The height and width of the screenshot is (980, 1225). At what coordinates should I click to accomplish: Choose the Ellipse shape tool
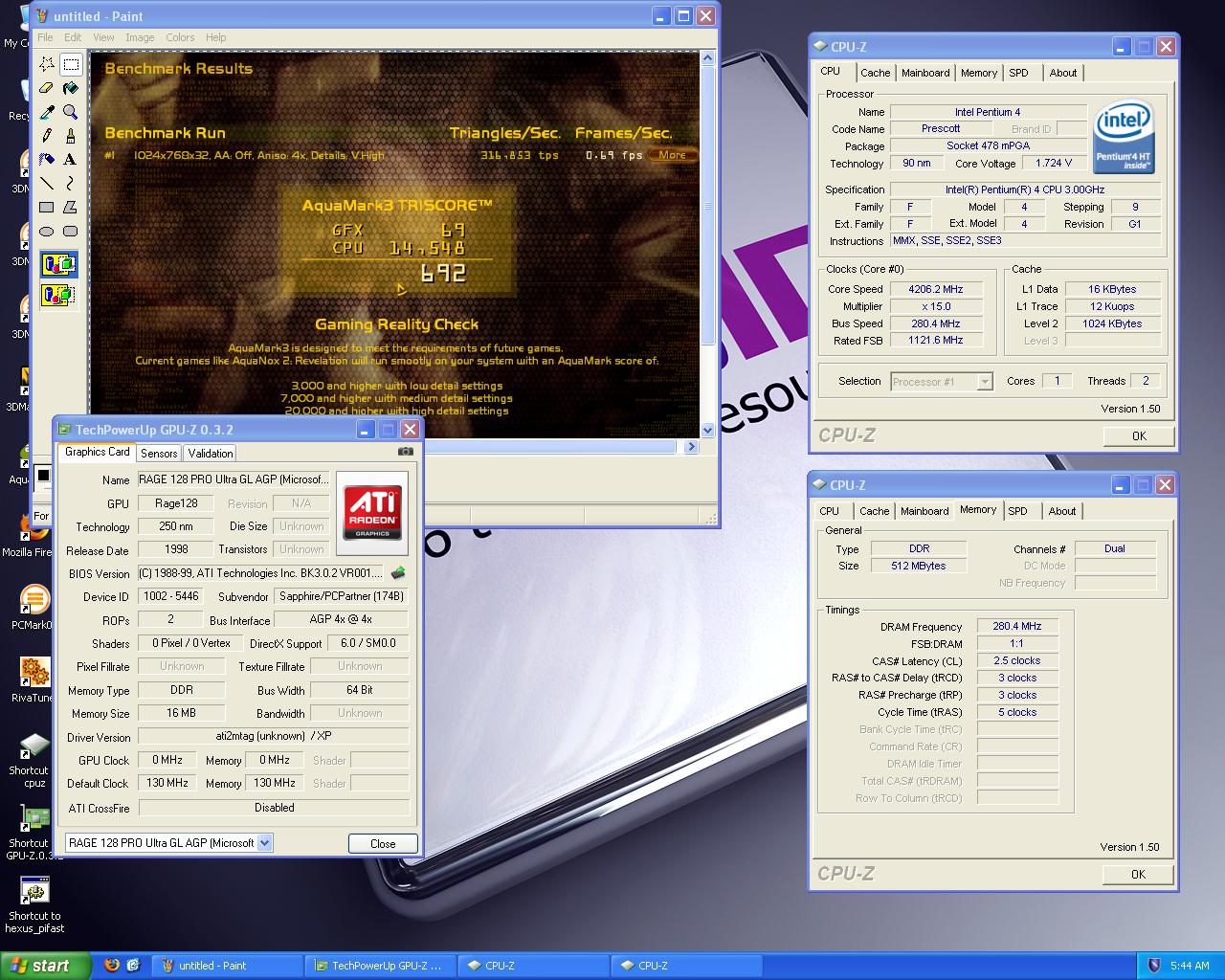click(47, 232)
